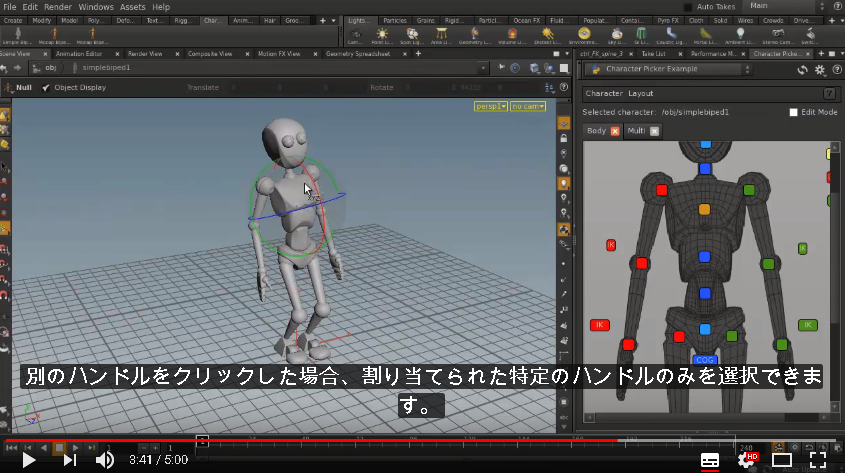Mute the video volume speaker icon
845x473 pixels.
pyautogui.click(x=105, y=460)
